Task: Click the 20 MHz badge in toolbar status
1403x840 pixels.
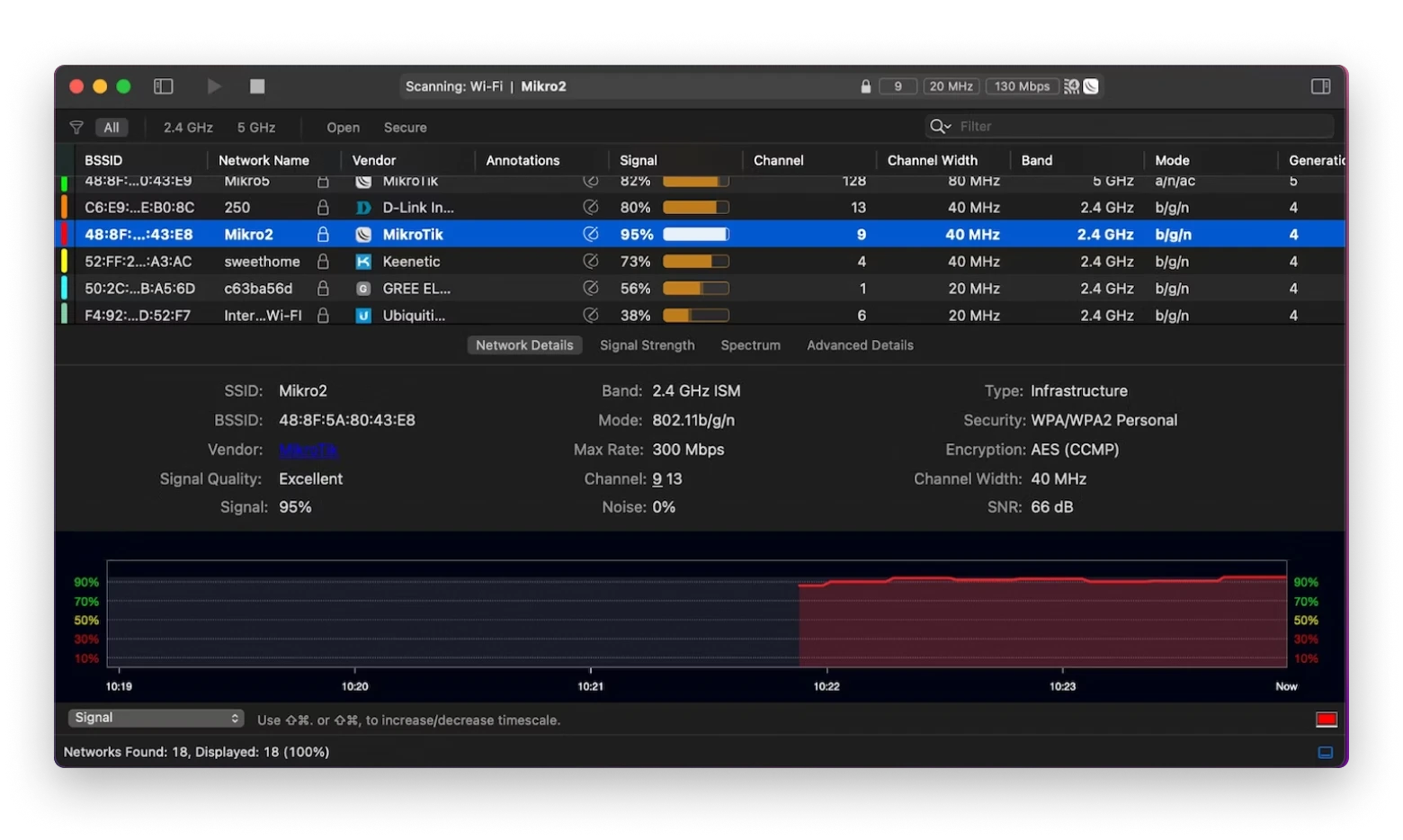Action: [x=952, y=86]
